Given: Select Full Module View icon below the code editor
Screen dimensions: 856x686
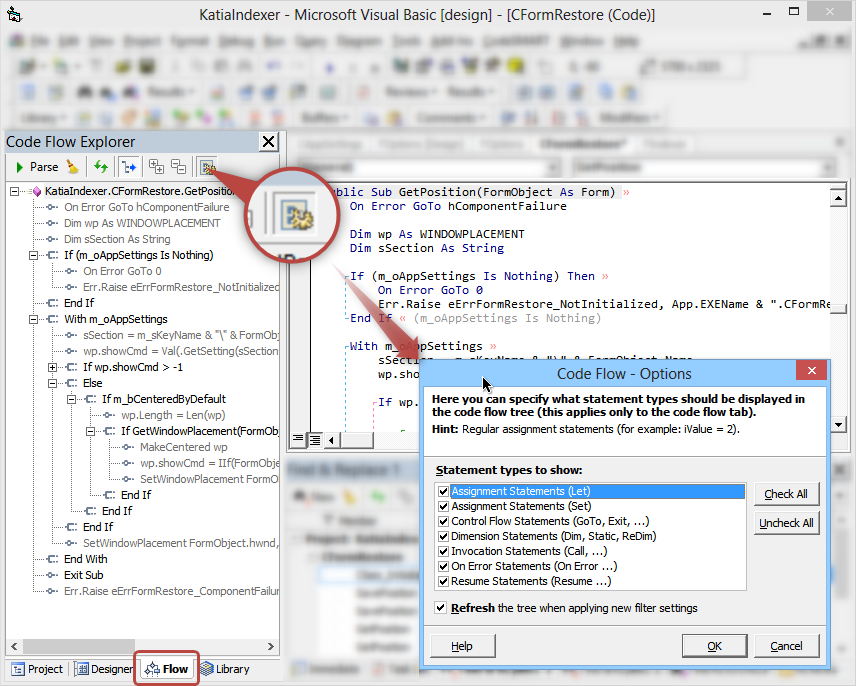Looking at the screenshot, I should click(316, 440).
